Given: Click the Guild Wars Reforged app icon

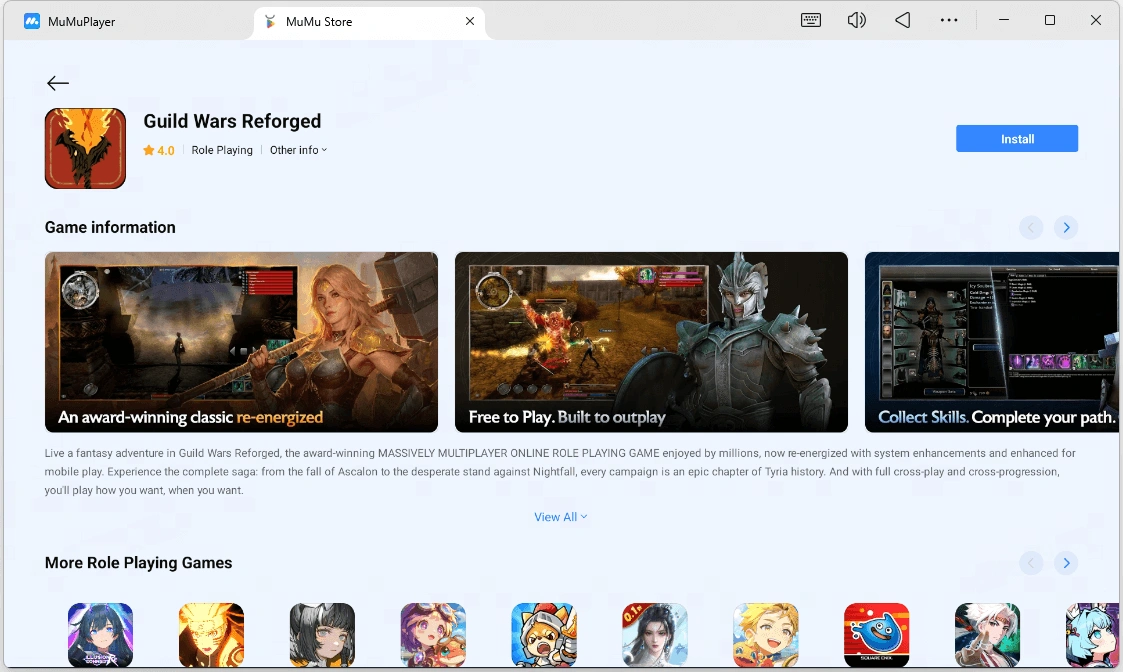Looking at the screenshot, I should (x=85, y=148).
